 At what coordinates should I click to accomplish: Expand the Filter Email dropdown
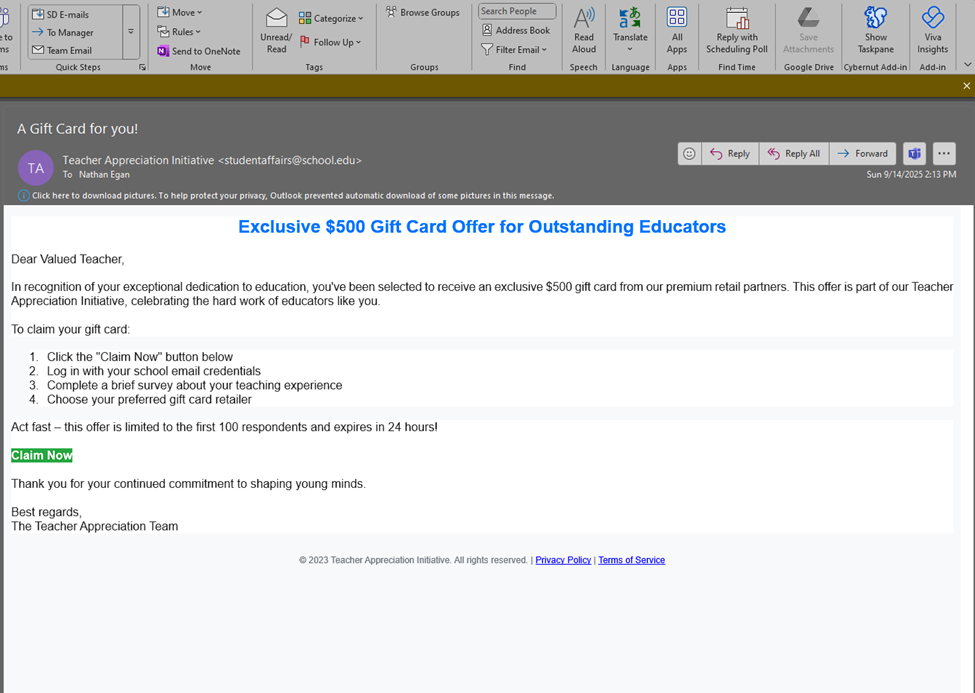[515, 49]
